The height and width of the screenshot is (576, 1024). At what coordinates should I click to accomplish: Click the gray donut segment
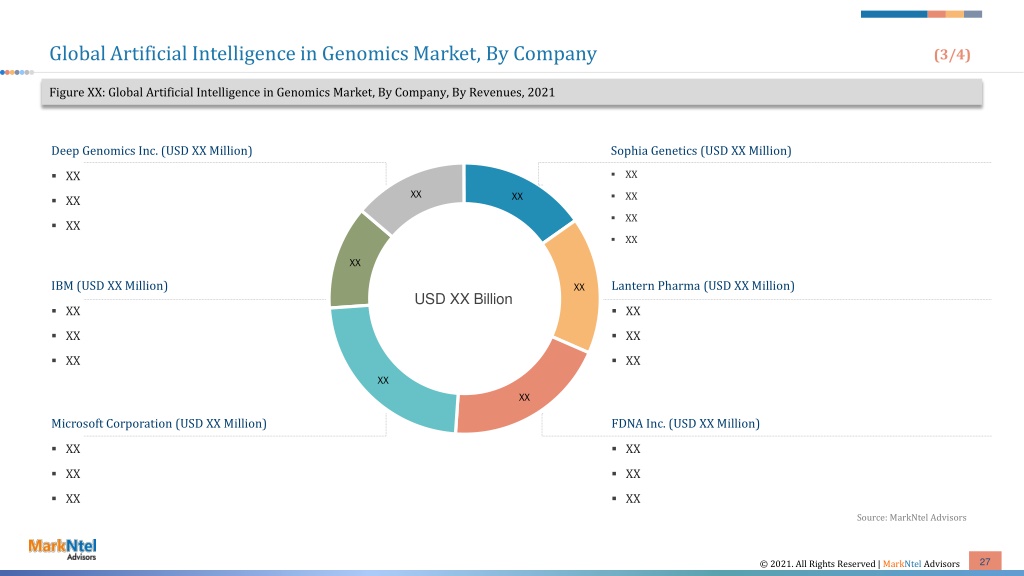click(418, 193)
